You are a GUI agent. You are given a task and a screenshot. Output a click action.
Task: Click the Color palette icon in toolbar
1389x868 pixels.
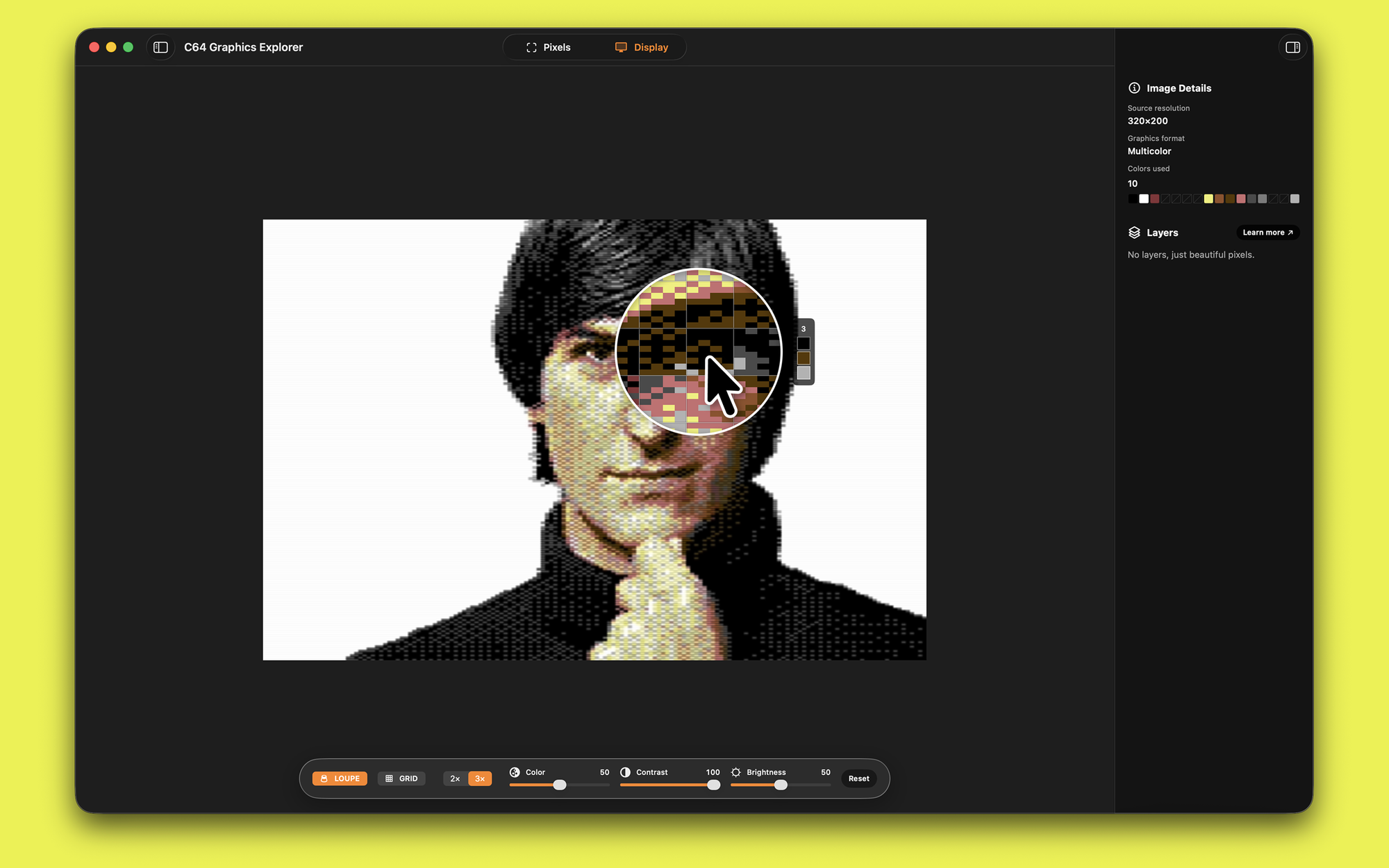(515, 772)
